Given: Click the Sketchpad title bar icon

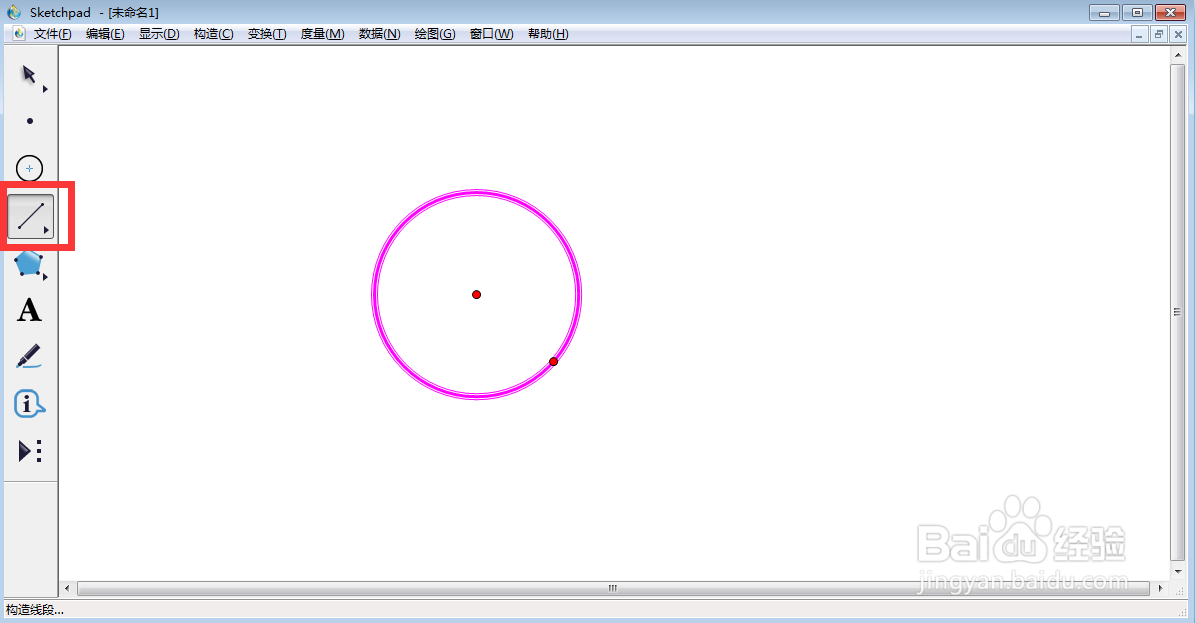Looking at the screenshot, I should click(x=14, y=12).
